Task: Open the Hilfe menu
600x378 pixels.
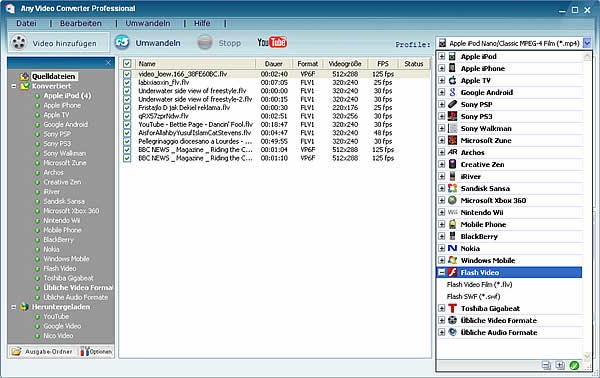Action: coord(202,23)
